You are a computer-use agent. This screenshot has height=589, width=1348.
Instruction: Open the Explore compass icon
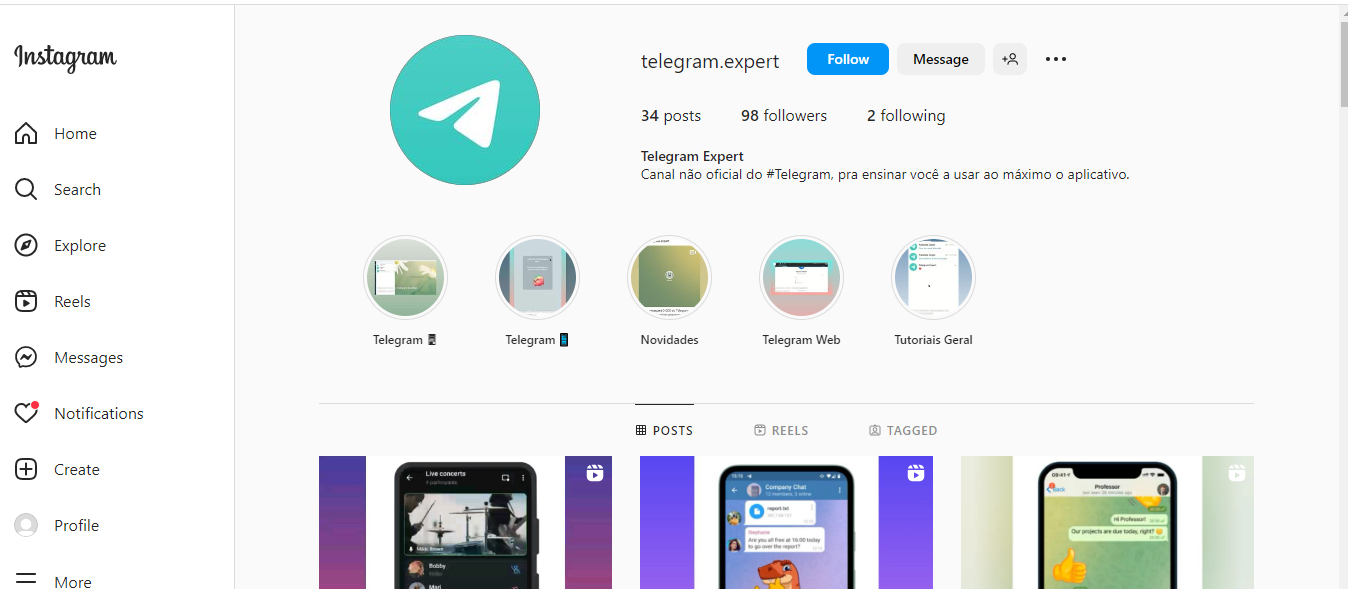point(26,245)
